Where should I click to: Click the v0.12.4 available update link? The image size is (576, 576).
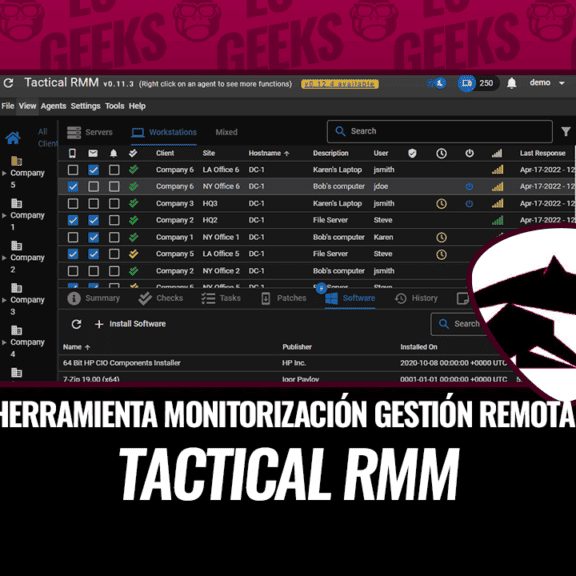(340, 84)
